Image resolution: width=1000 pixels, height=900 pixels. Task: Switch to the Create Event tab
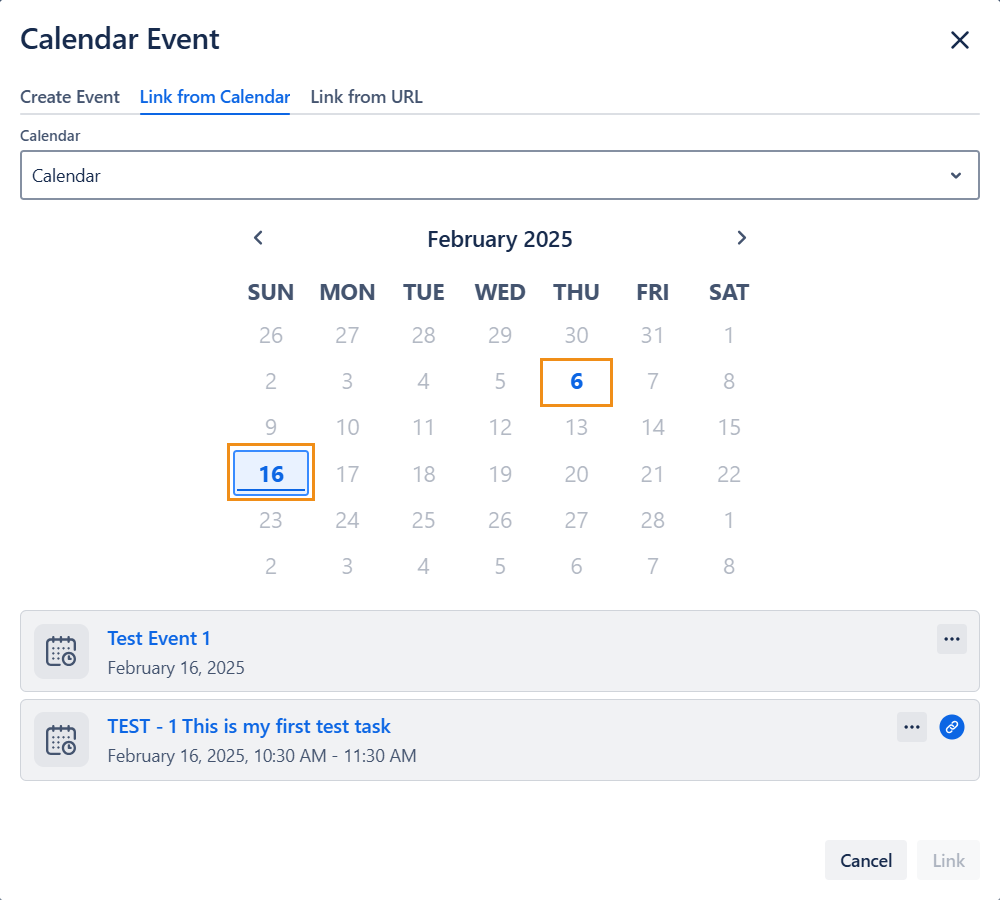pyautogui.click(x=70, y=97)
